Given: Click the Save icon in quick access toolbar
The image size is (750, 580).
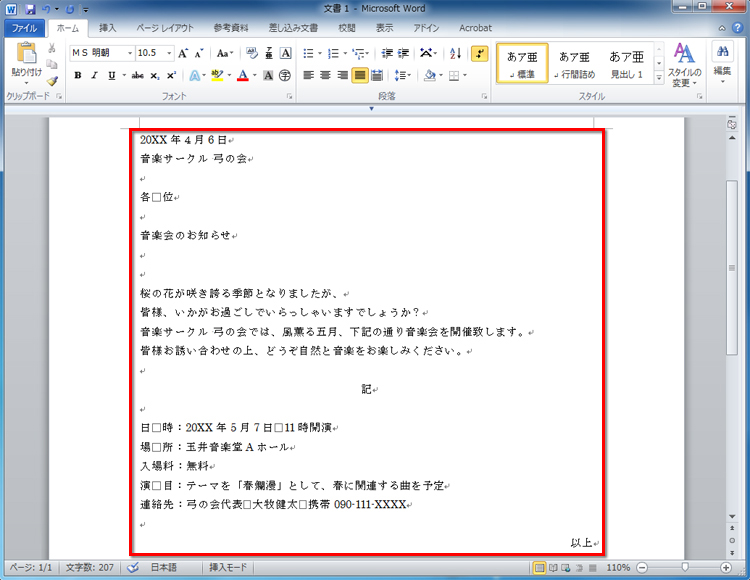Looking at the screenshot, I should pyautogui.click(x=30, y=9).
